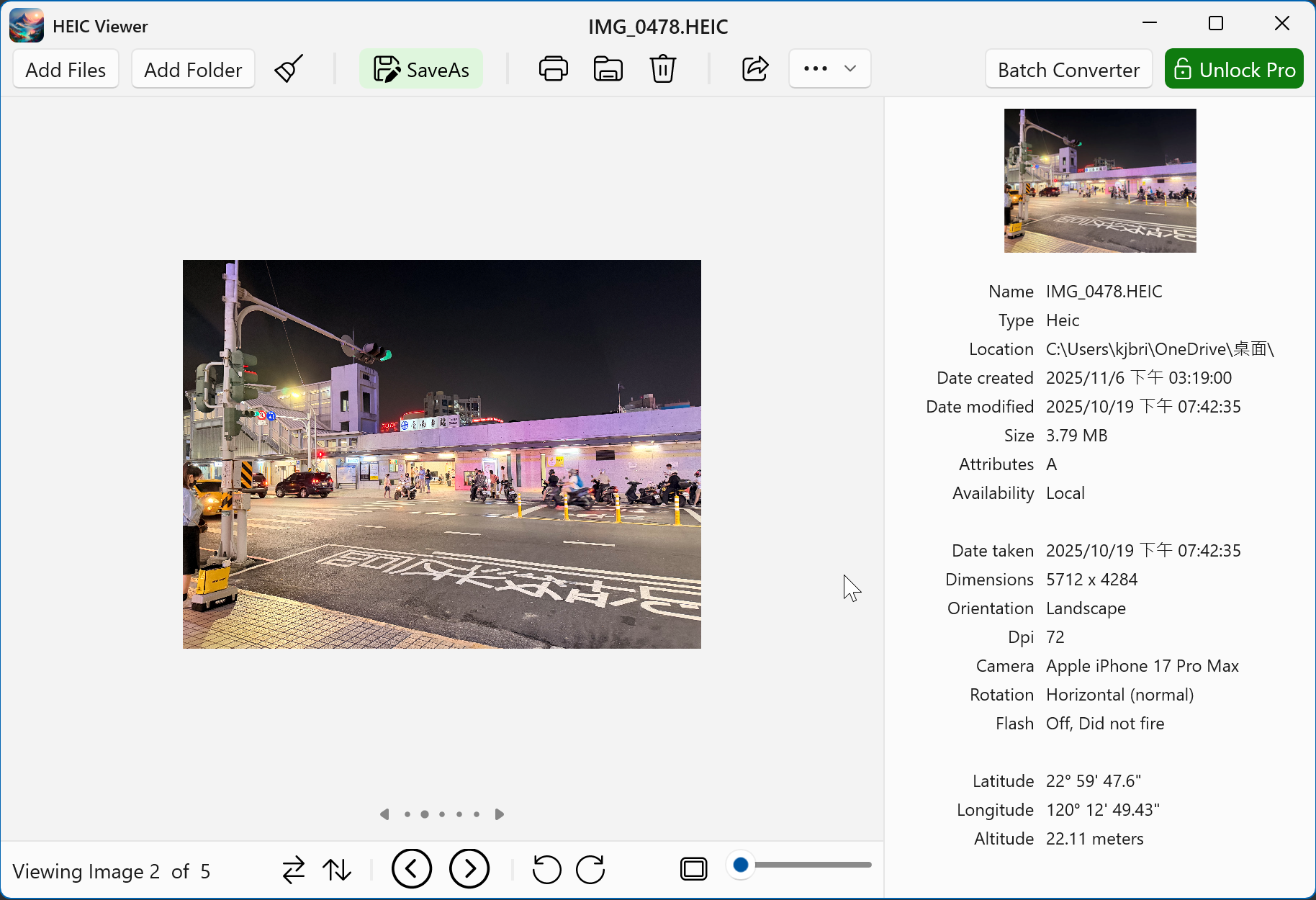The width and height of the screenshot is (1316, 900).
Task: Click Add Files button
Action: click(66, 69)
